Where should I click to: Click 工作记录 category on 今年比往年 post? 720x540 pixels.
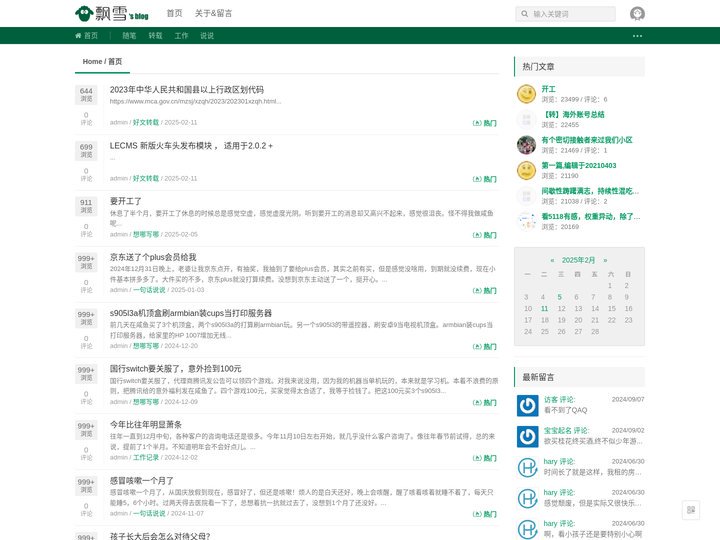click(146, 457)
